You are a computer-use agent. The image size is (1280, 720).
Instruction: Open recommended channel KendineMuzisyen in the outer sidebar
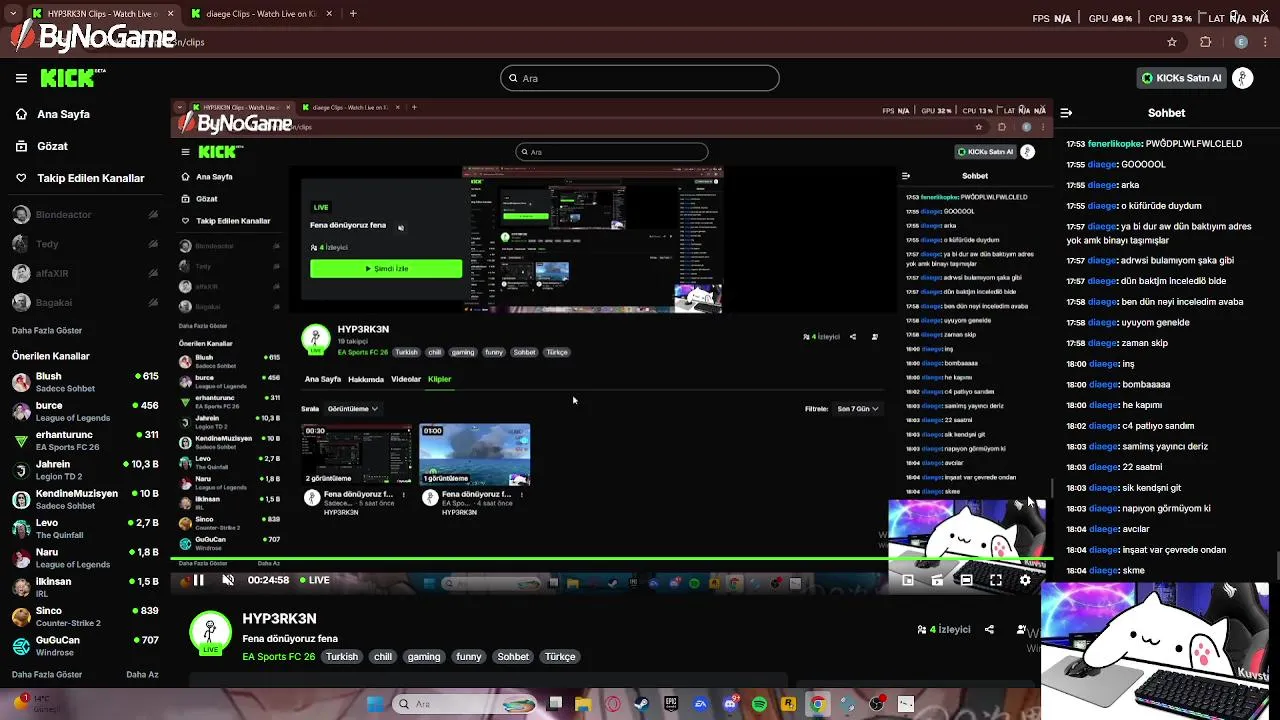click(x=85, y=499)
